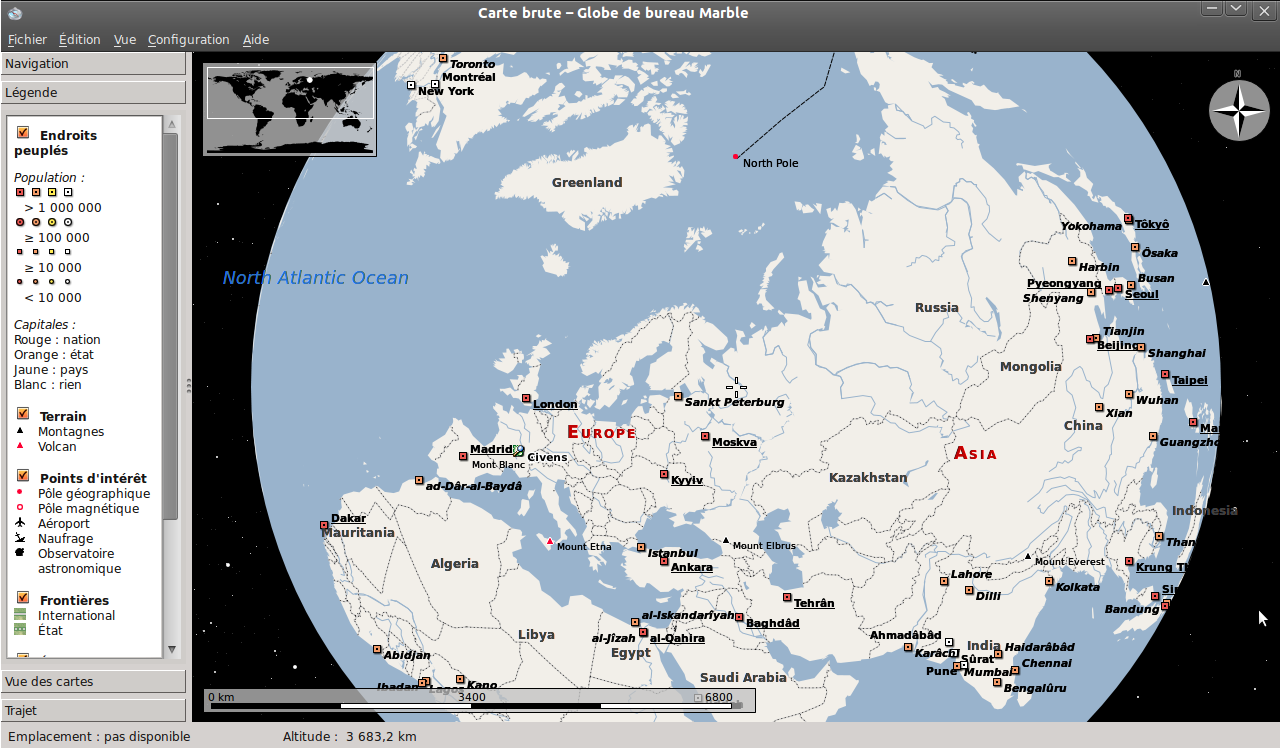Click the Saudi Arabia country label
This screenshot has height=748, width=1280.
[x=743, y=678]
